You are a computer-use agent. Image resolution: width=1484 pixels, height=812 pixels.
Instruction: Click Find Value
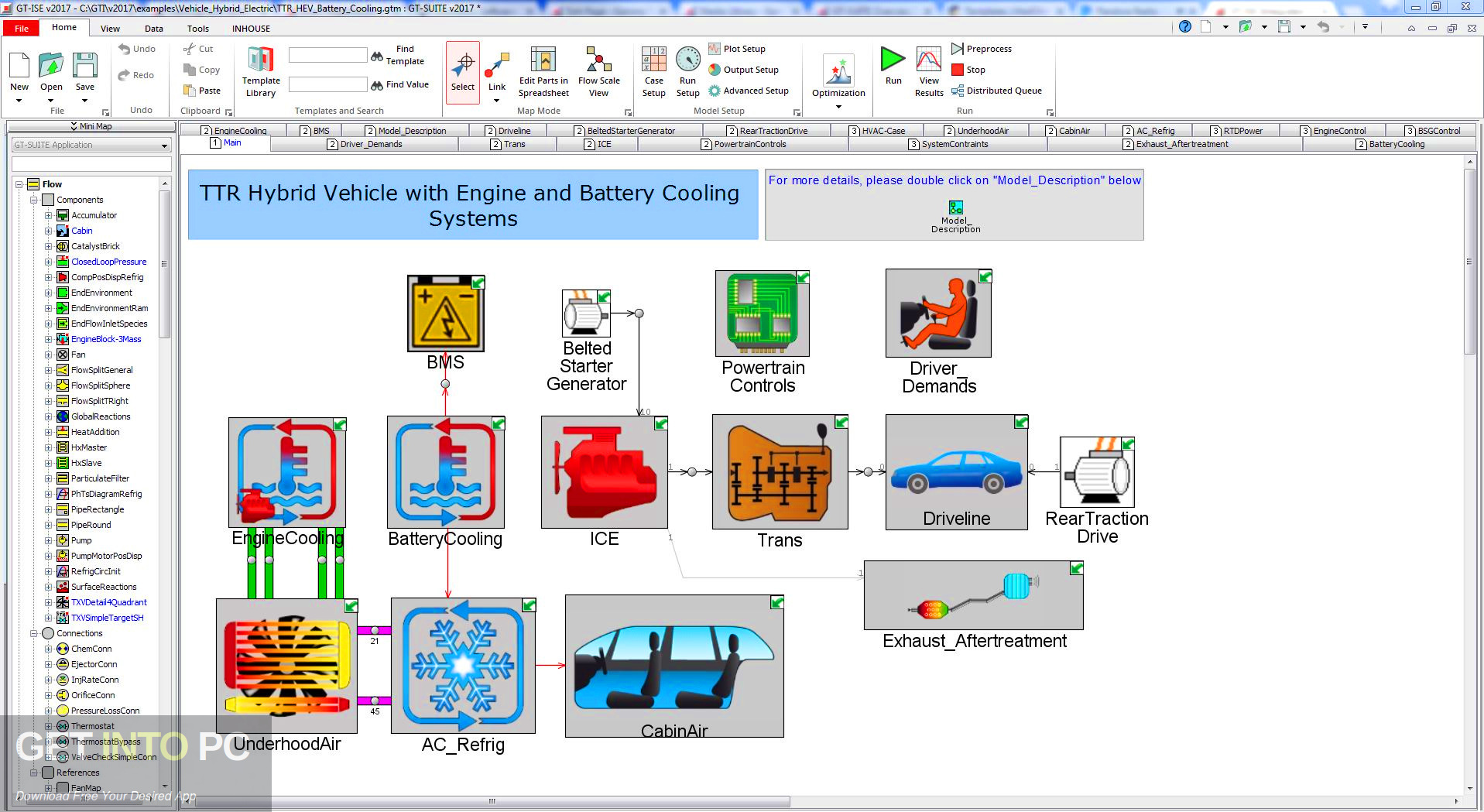[399, 84]
